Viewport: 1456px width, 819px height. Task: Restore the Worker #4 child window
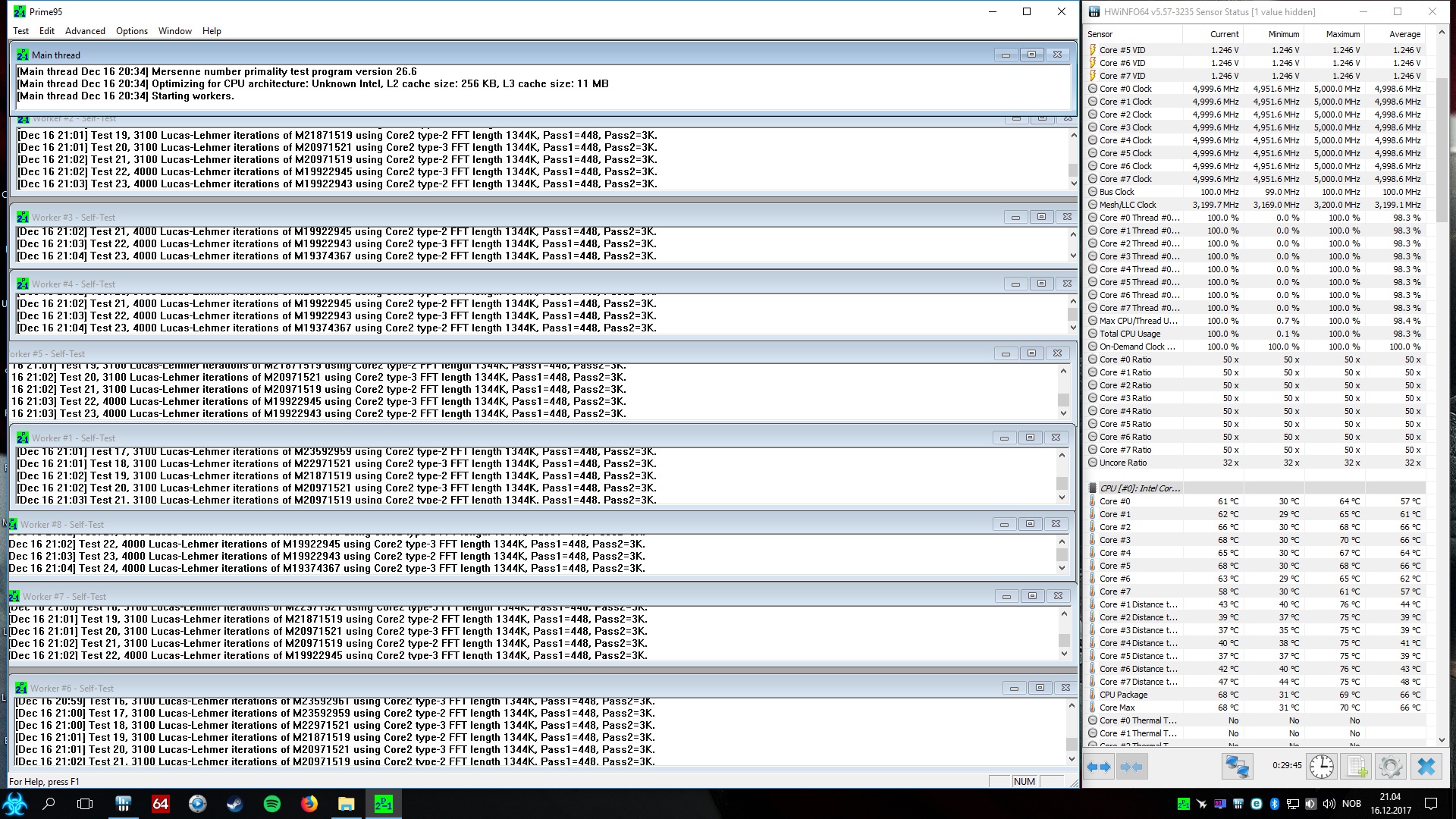[x=1041, y=284]
